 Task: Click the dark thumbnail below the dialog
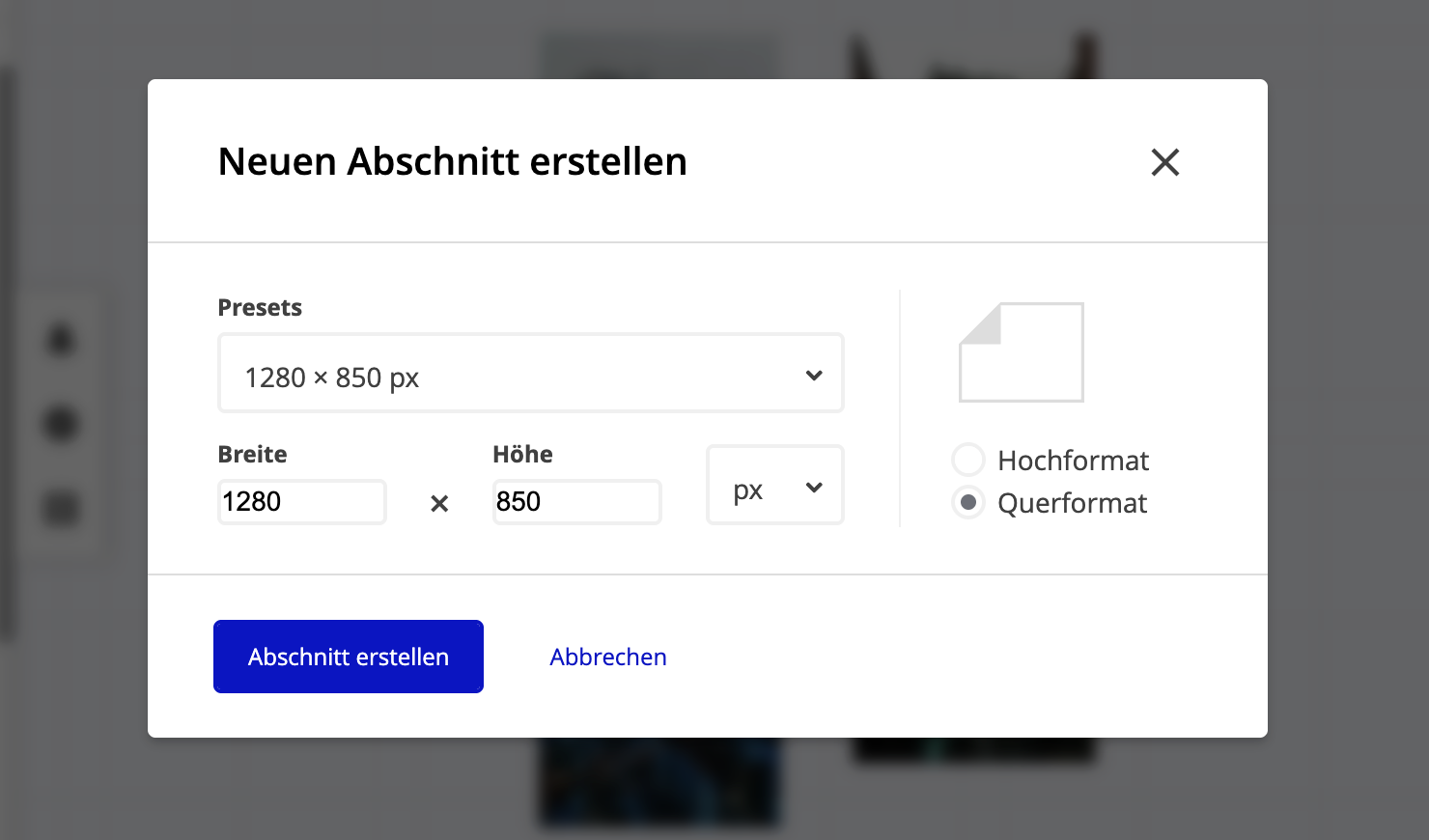click(x=659, y=782)
